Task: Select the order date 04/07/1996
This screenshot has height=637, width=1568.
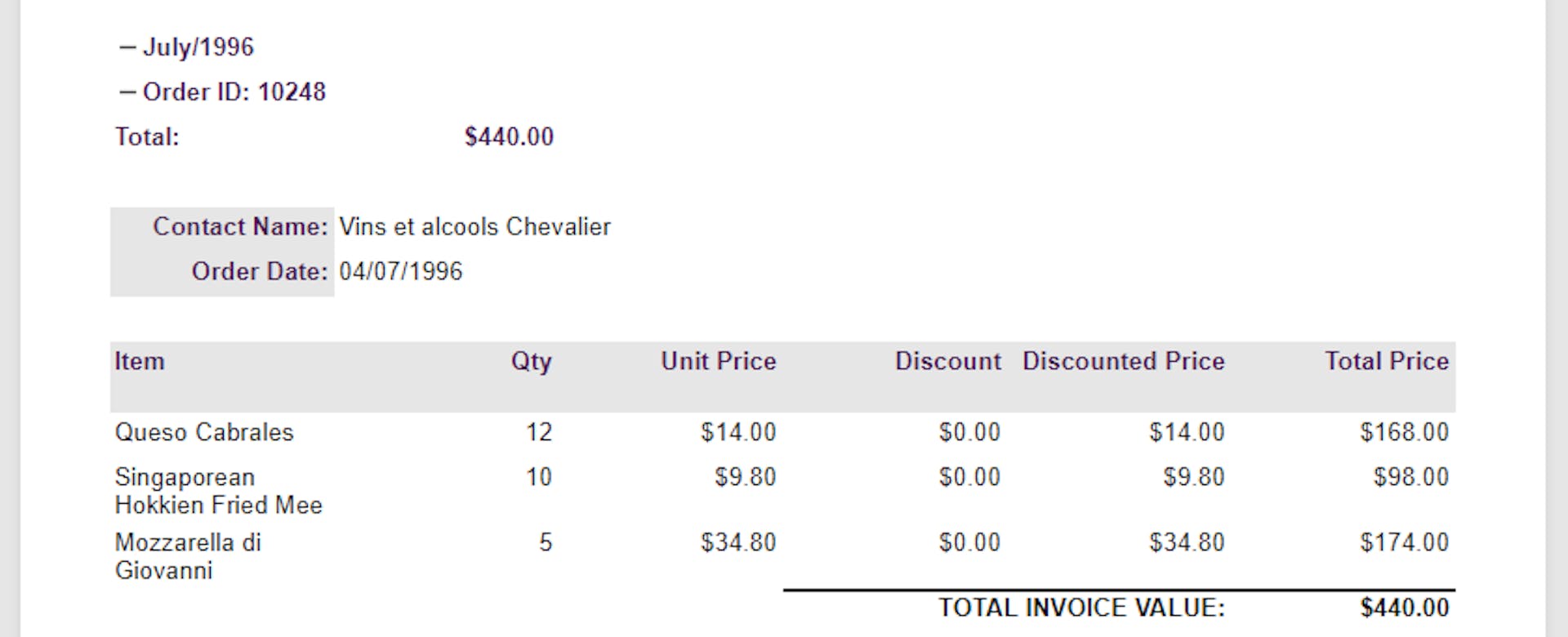Action: (x=400, y=271)
